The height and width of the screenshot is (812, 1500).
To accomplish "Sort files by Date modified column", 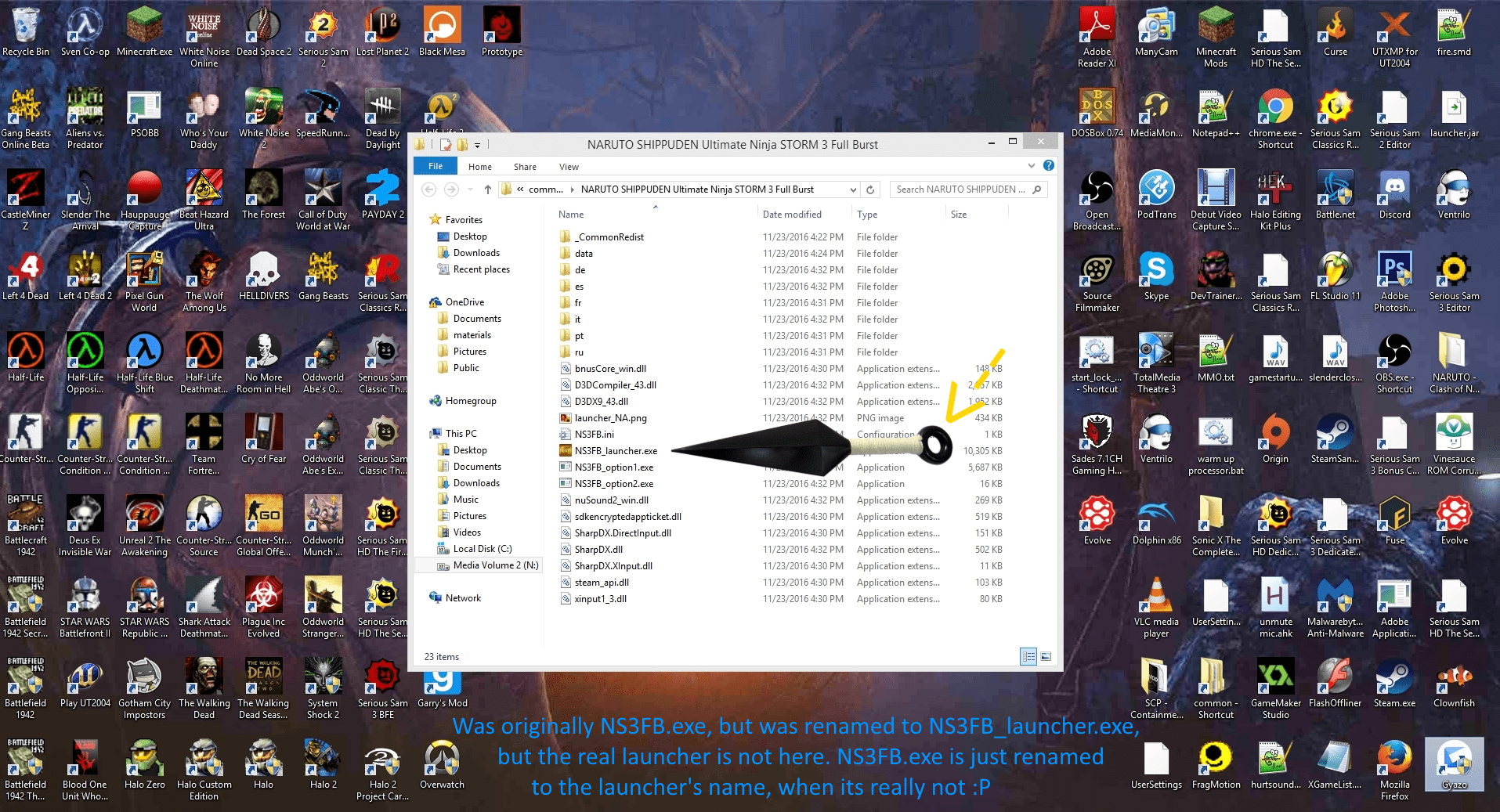I will tap(792, 215).
